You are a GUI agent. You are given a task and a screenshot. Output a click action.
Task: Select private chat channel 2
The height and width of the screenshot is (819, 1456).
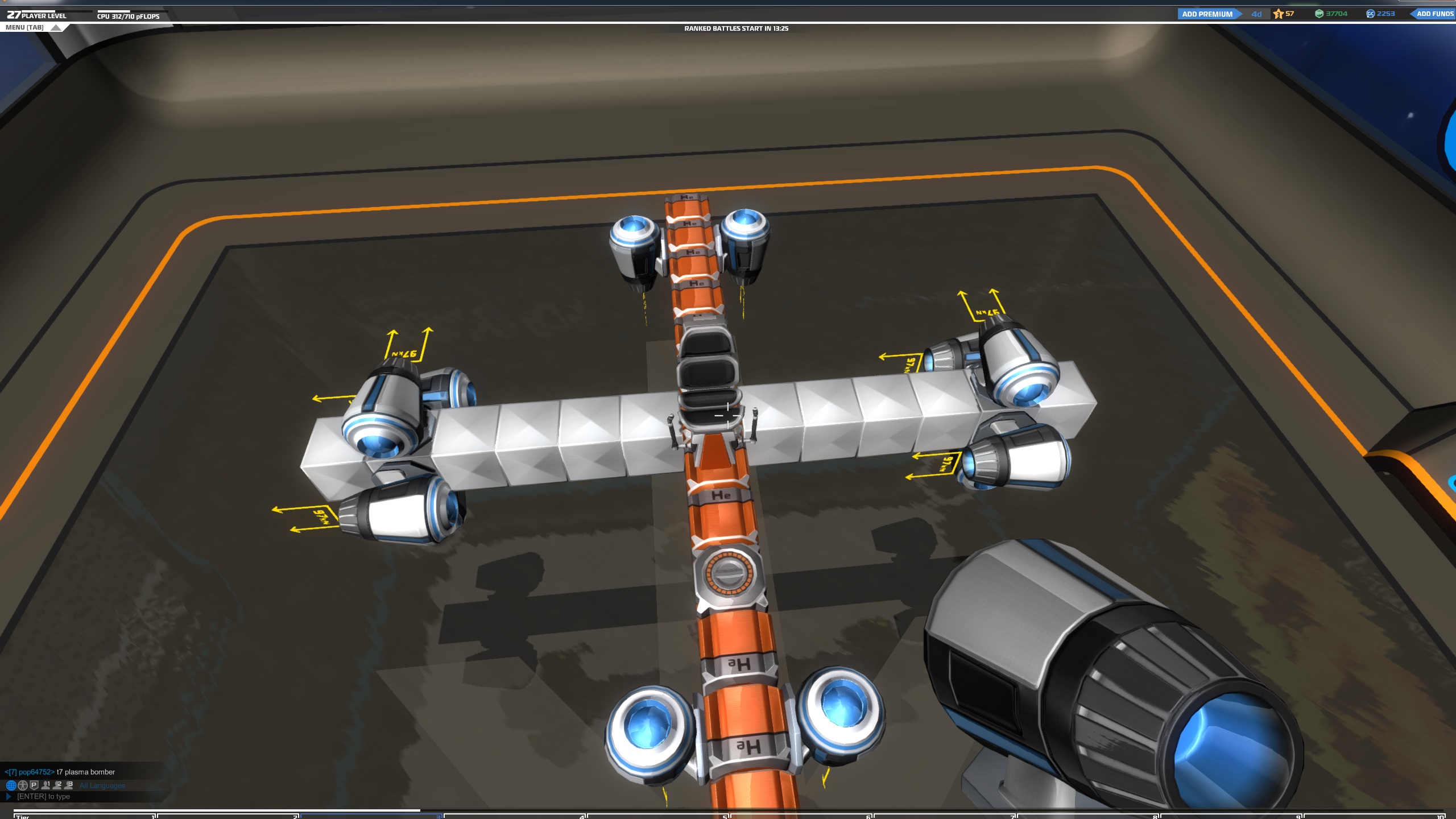coord(57,785)
